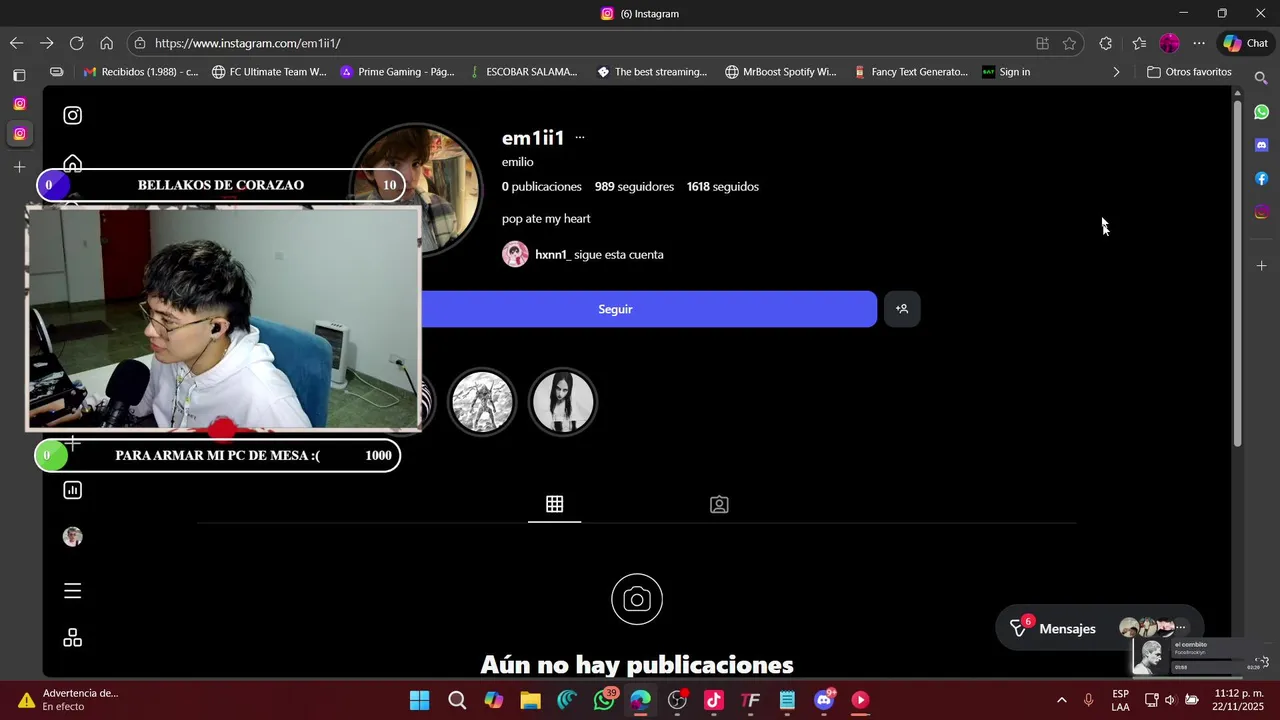Switch to the posts grid tab
This screenshot has height=720, width=1280.
point(555,505)
